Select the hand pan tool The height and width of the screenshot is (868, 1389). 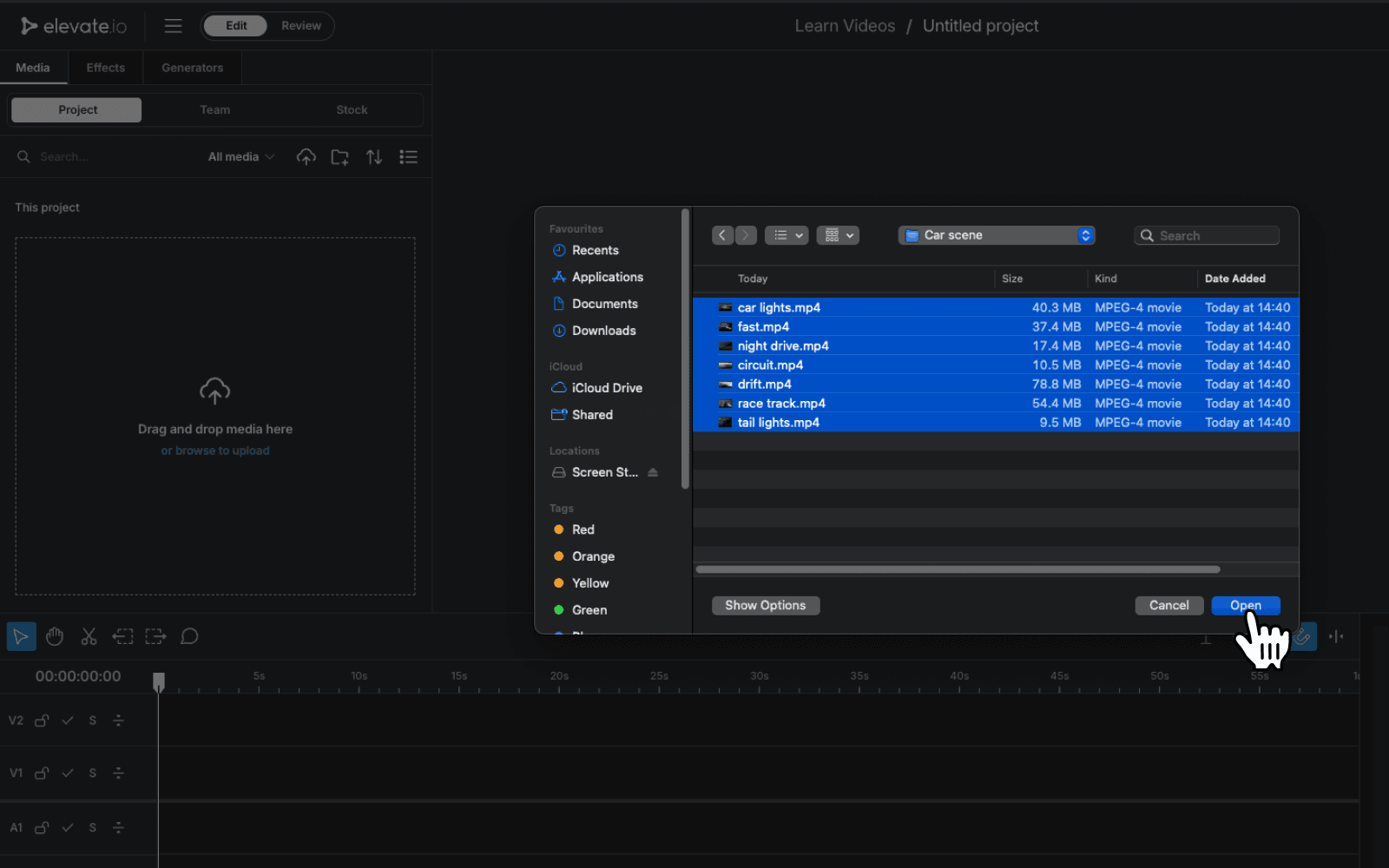[x=55, y=636]
